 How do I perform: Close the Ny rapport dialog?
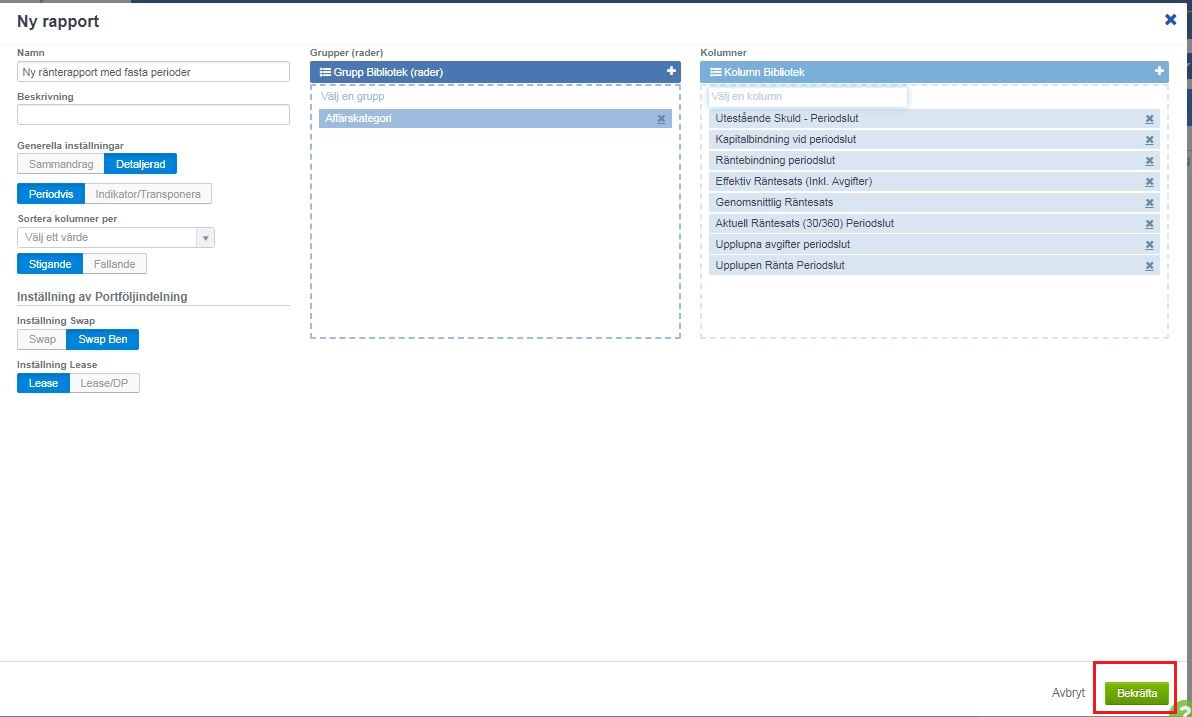click(x=1170, y=19)
